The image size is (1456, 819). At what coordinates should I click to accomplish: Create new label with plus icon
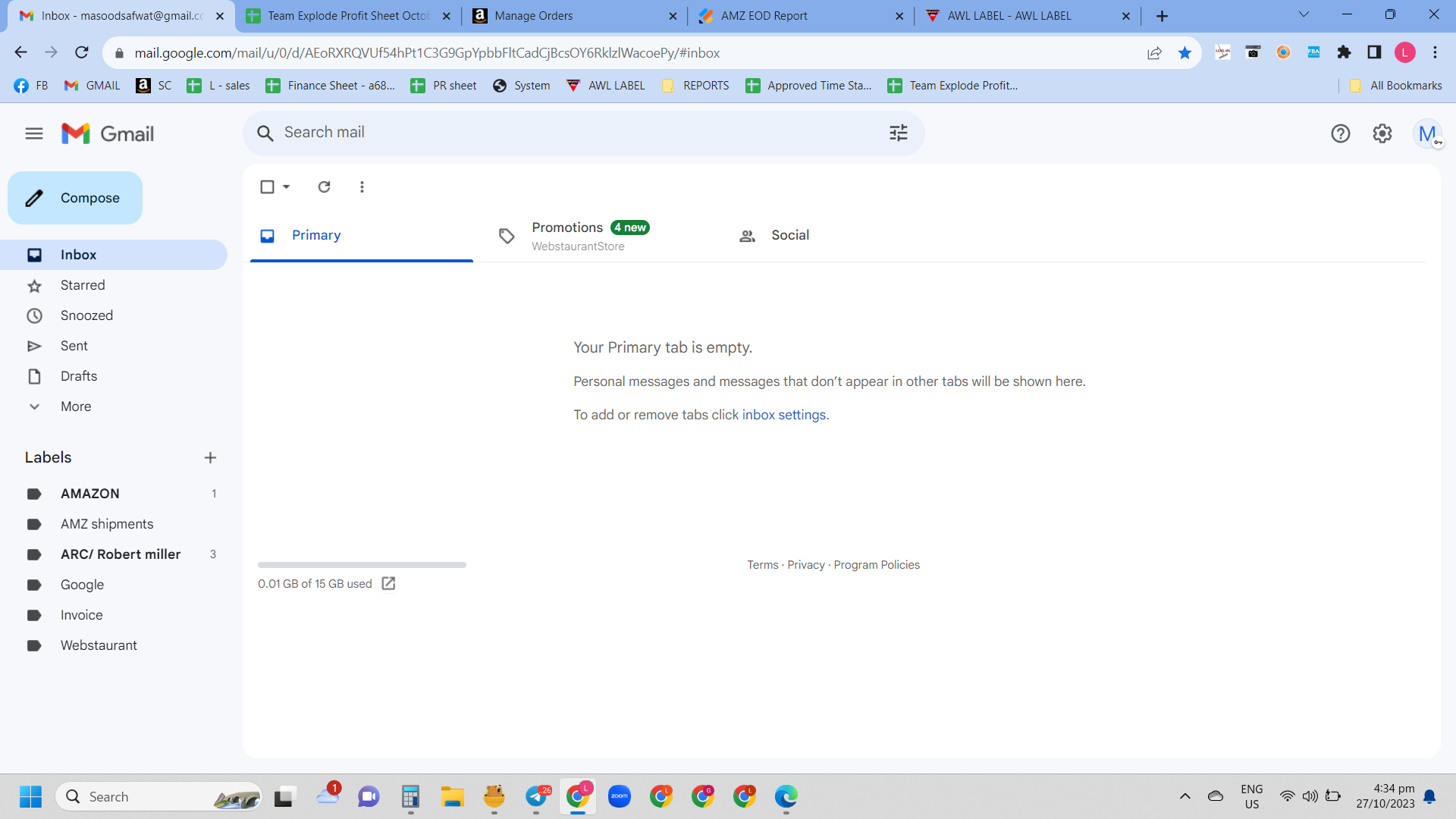coord(210,457)
